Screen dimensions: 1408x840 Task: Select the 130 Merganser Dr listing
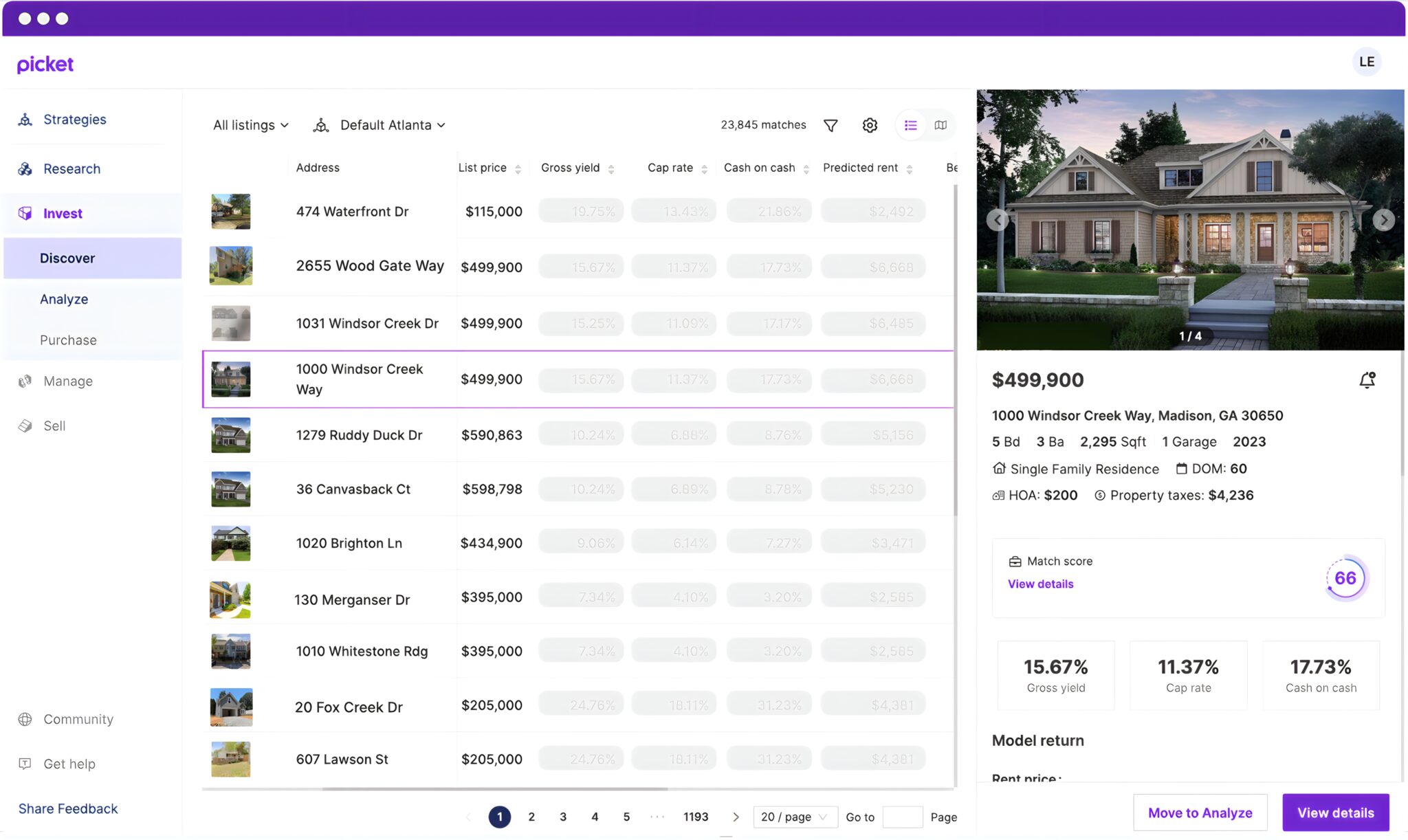click(578, 597)
